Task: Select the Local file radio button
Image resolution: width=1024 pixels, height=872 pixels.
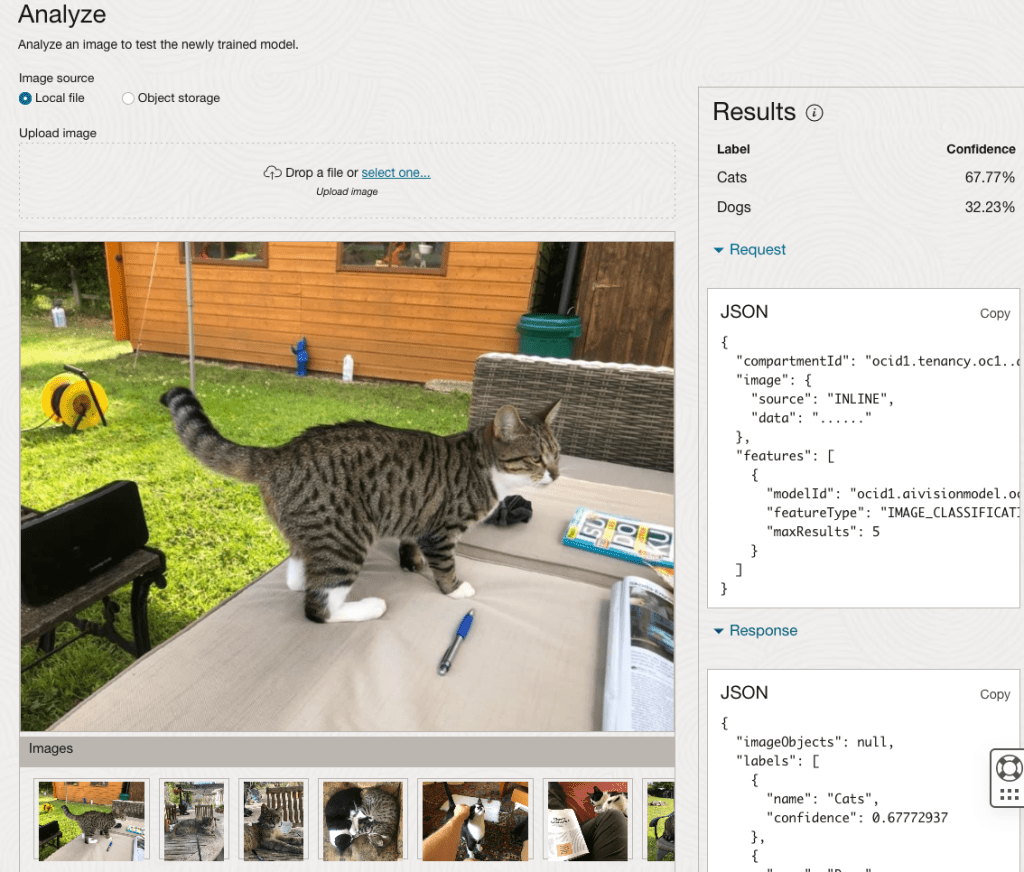Action: pos(26,98)
